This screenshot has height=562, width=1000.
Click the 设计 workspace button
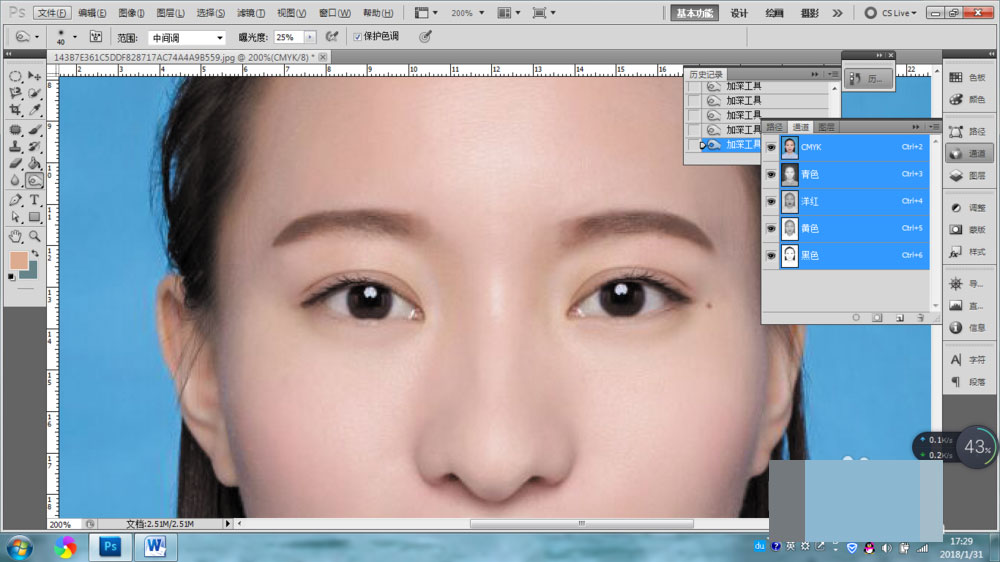coord(739,13)
